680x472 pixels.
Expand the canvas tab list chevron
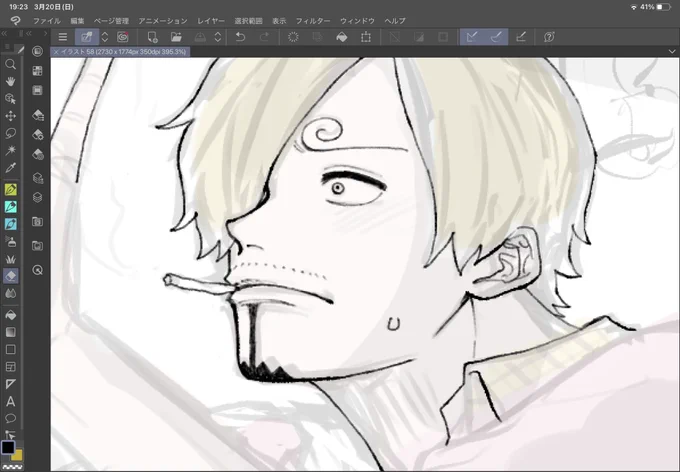pyautogui.click(x=672, y=52)
